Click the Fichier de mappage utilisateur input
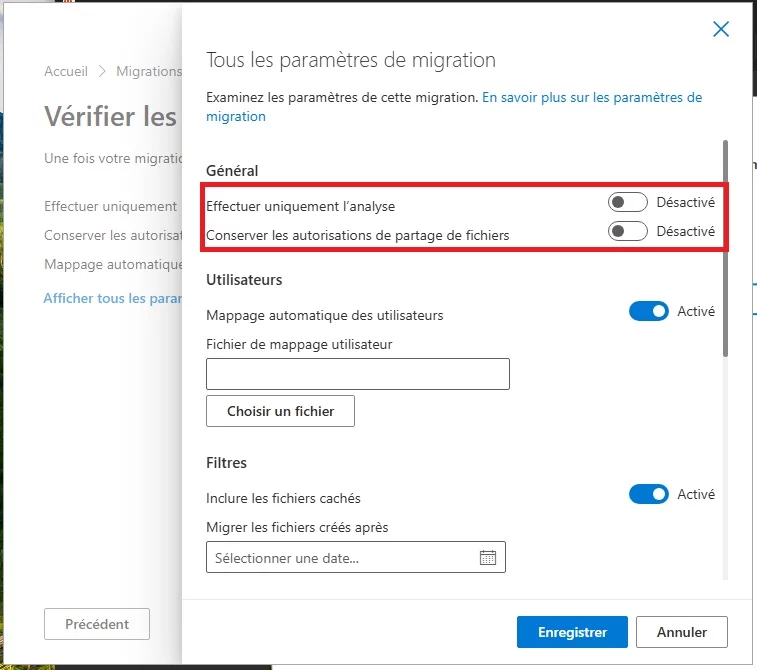757x670 pixels. tap(358, 374)
